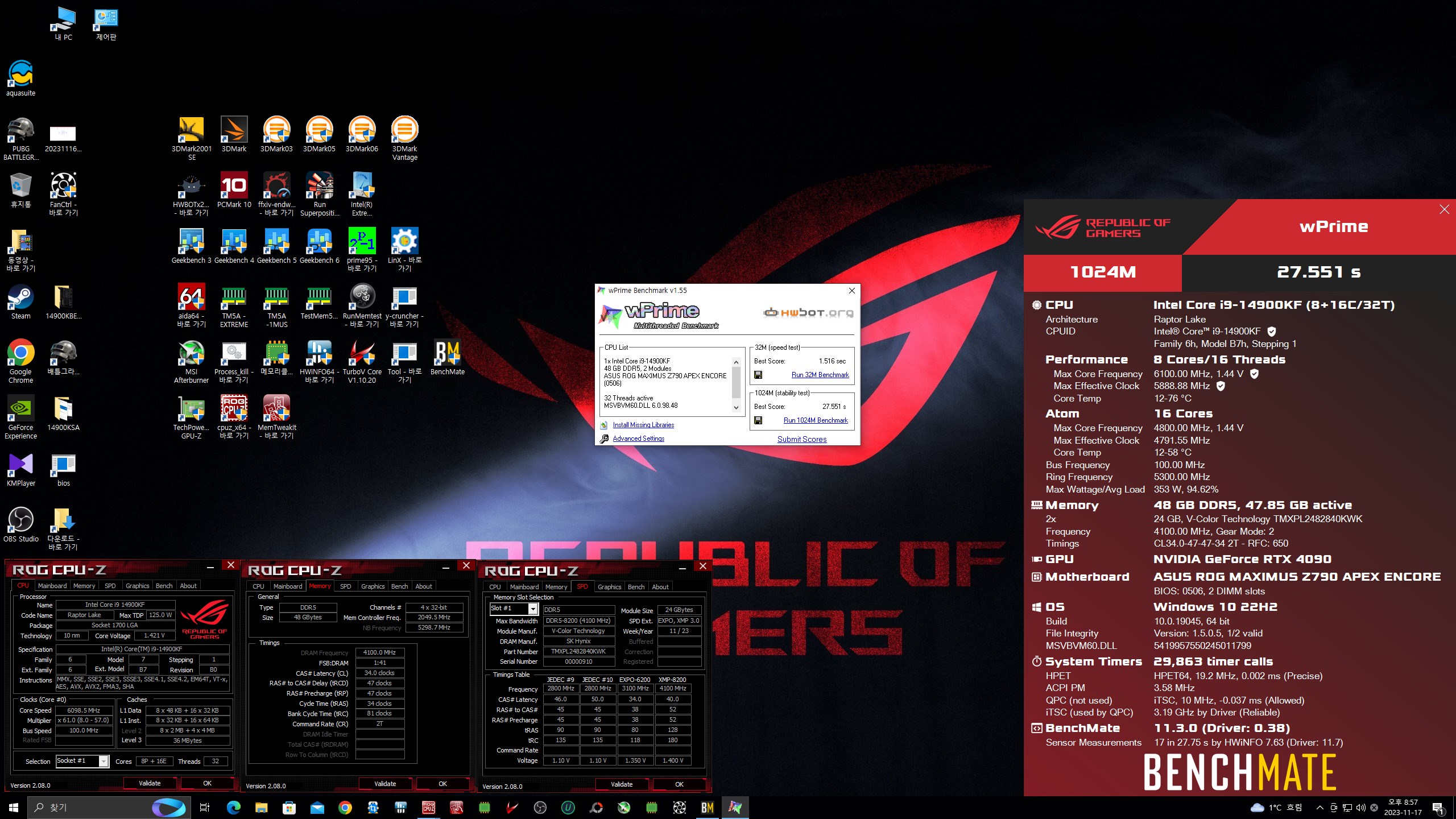Click the taskbar search box
This screenshot has width=1456, height=819.
pyautogui.click(x=108, y=808)
